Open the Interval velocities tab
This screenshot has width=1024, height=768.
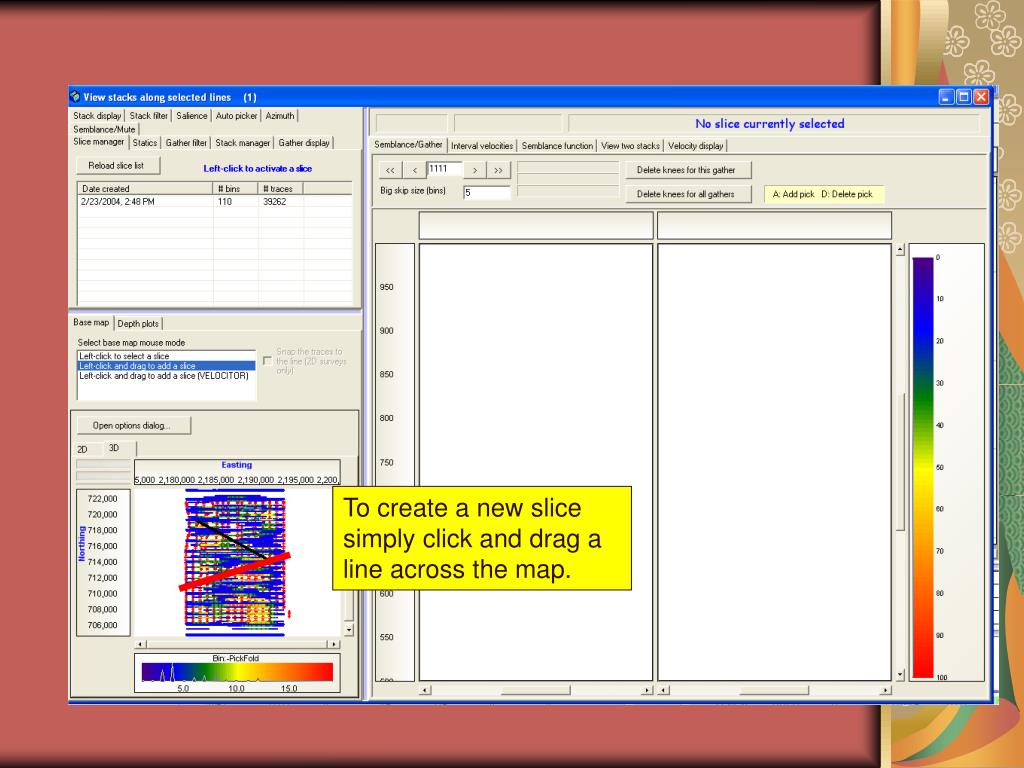point(482,146)
